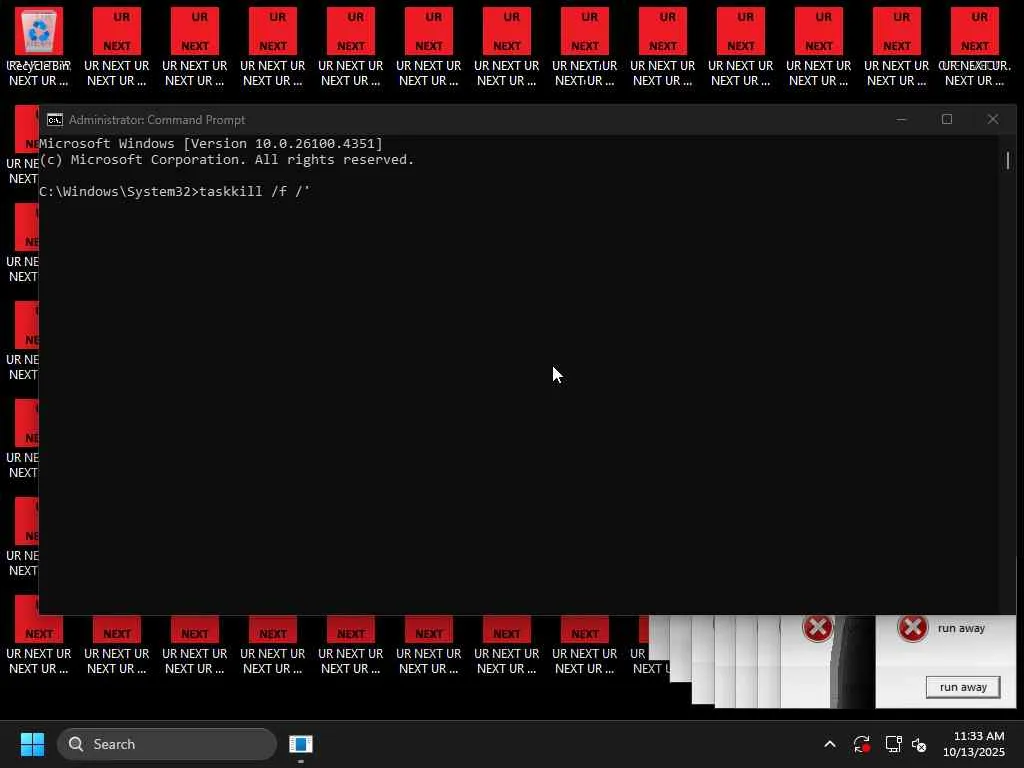
Task: Click the "run away" message text in dialog
Action: (x=961, y=628)
